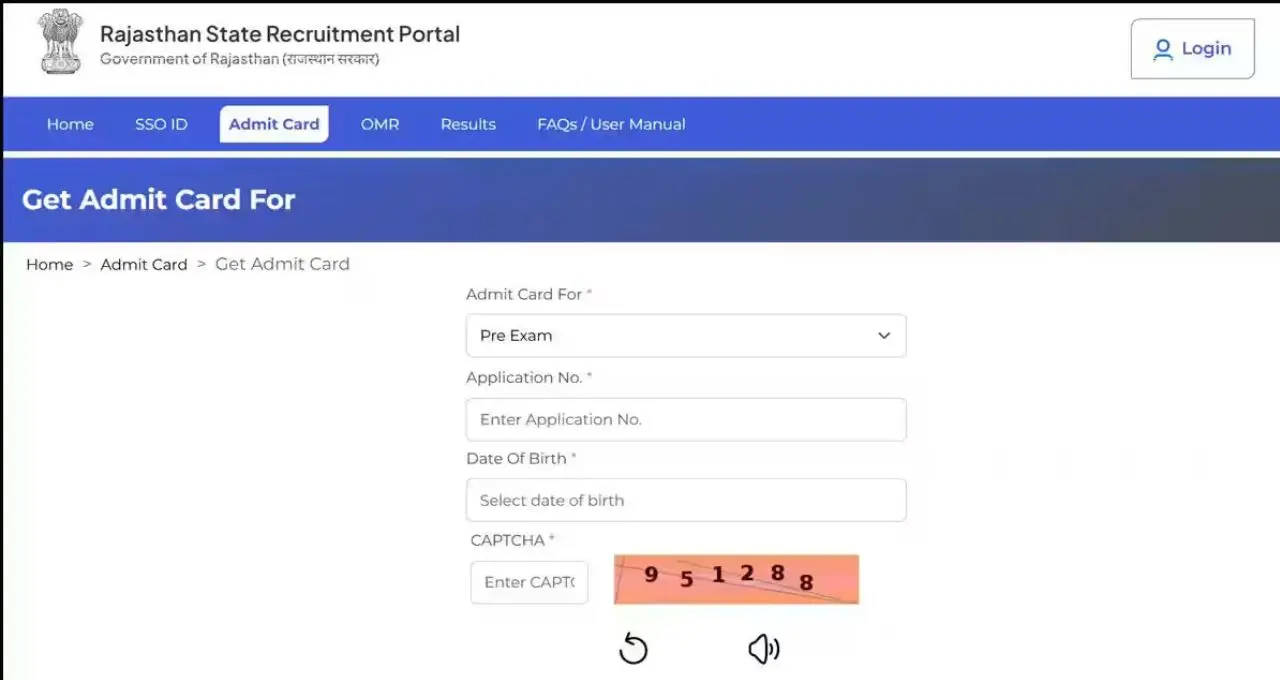This screenshot has height=680, width=1280.
Task: Click the user icon in the Login button
Action: (1163, 49)
